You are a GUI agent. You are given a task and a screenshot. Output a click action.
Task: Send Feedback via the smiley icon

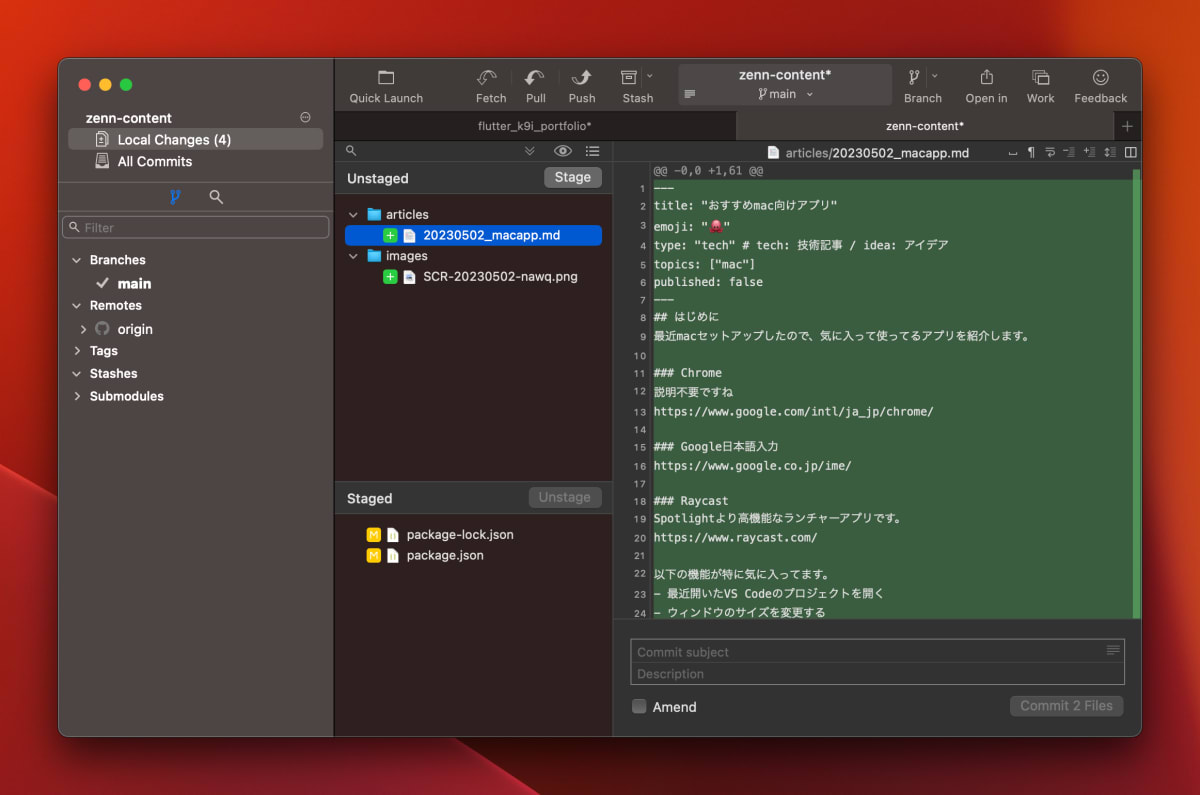1100,77
